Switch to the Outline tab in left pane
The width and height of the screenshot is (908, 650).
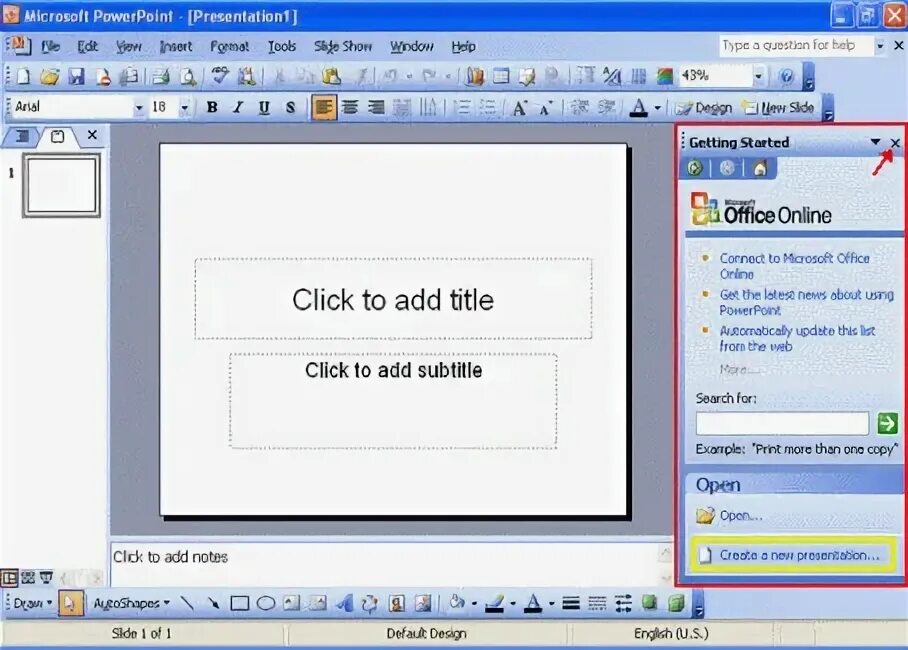coord(22,136)
